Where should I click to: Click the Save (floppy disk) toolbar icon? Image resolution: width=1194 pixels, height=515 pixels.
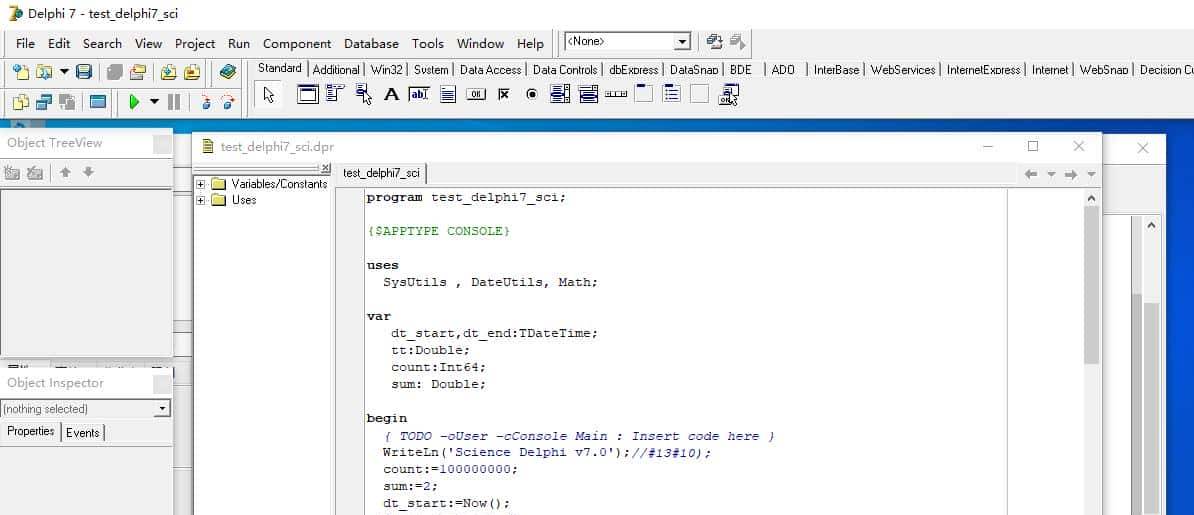84,72
